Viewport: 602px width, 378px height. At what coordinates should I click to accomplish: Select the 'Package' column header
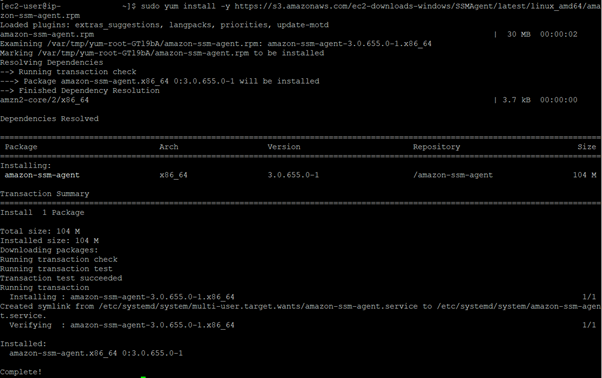[21, 147]
